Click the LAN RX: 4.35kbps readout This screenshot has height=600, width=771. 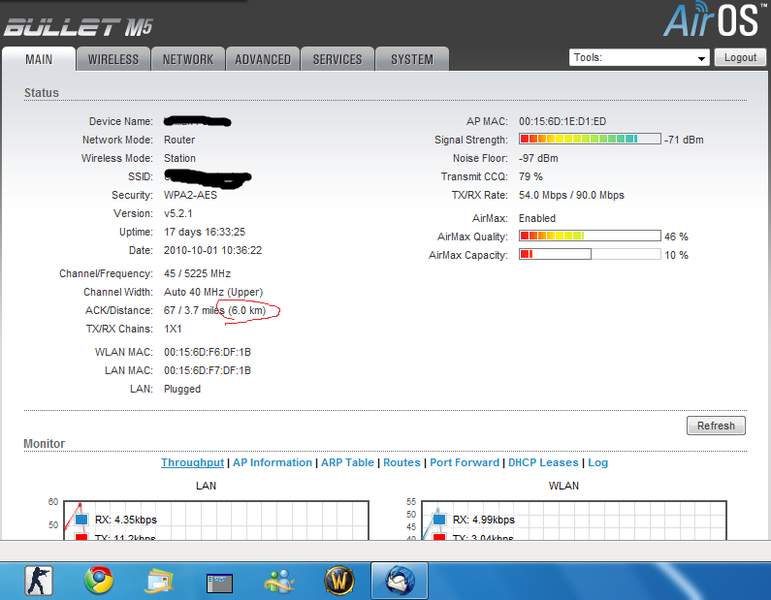[x=126, y=520]
